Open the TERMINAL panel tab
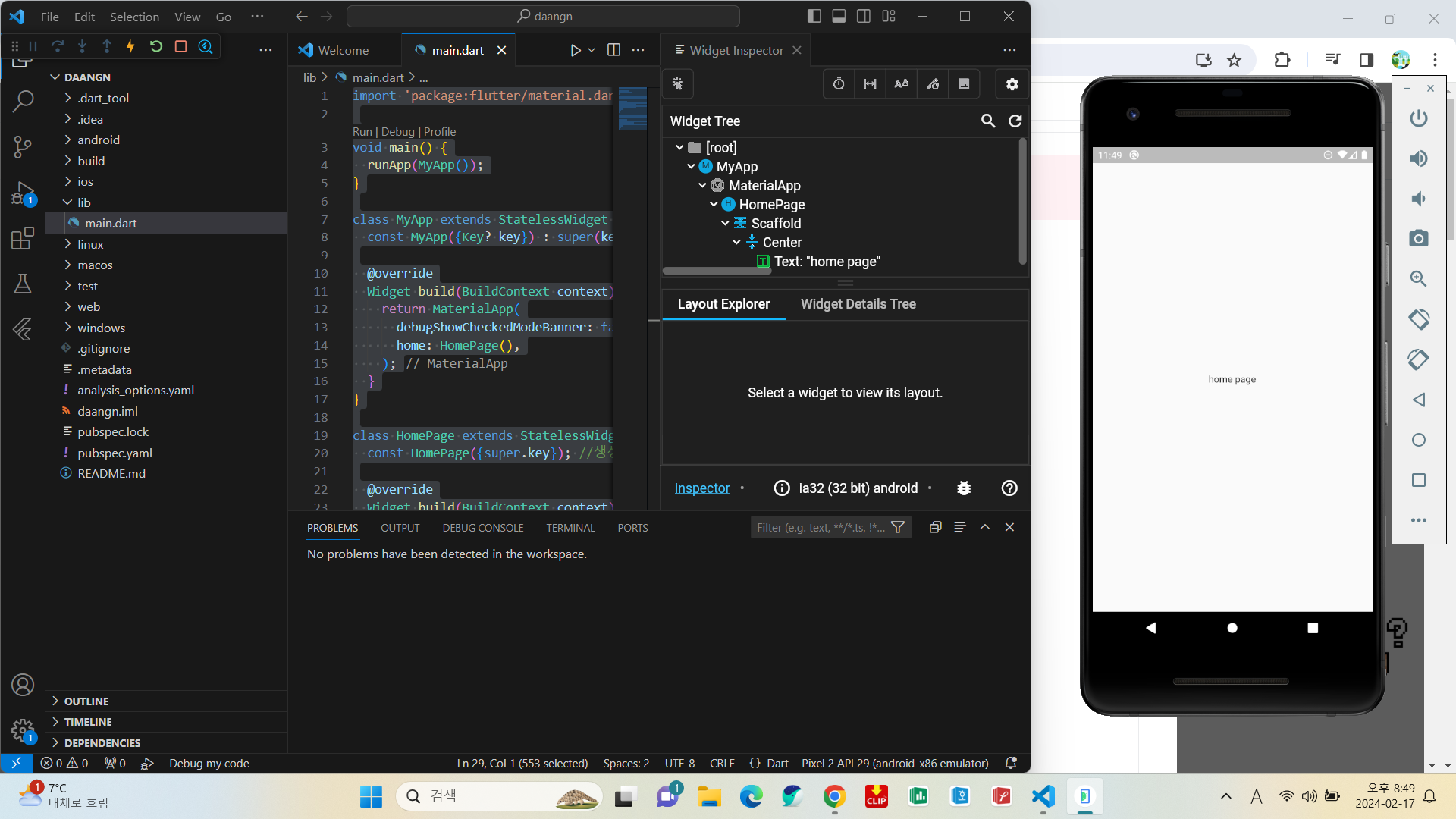Image resolution: width=1456 pixels, height=819 pixels. pyautogui.click(x=570, y=528)
